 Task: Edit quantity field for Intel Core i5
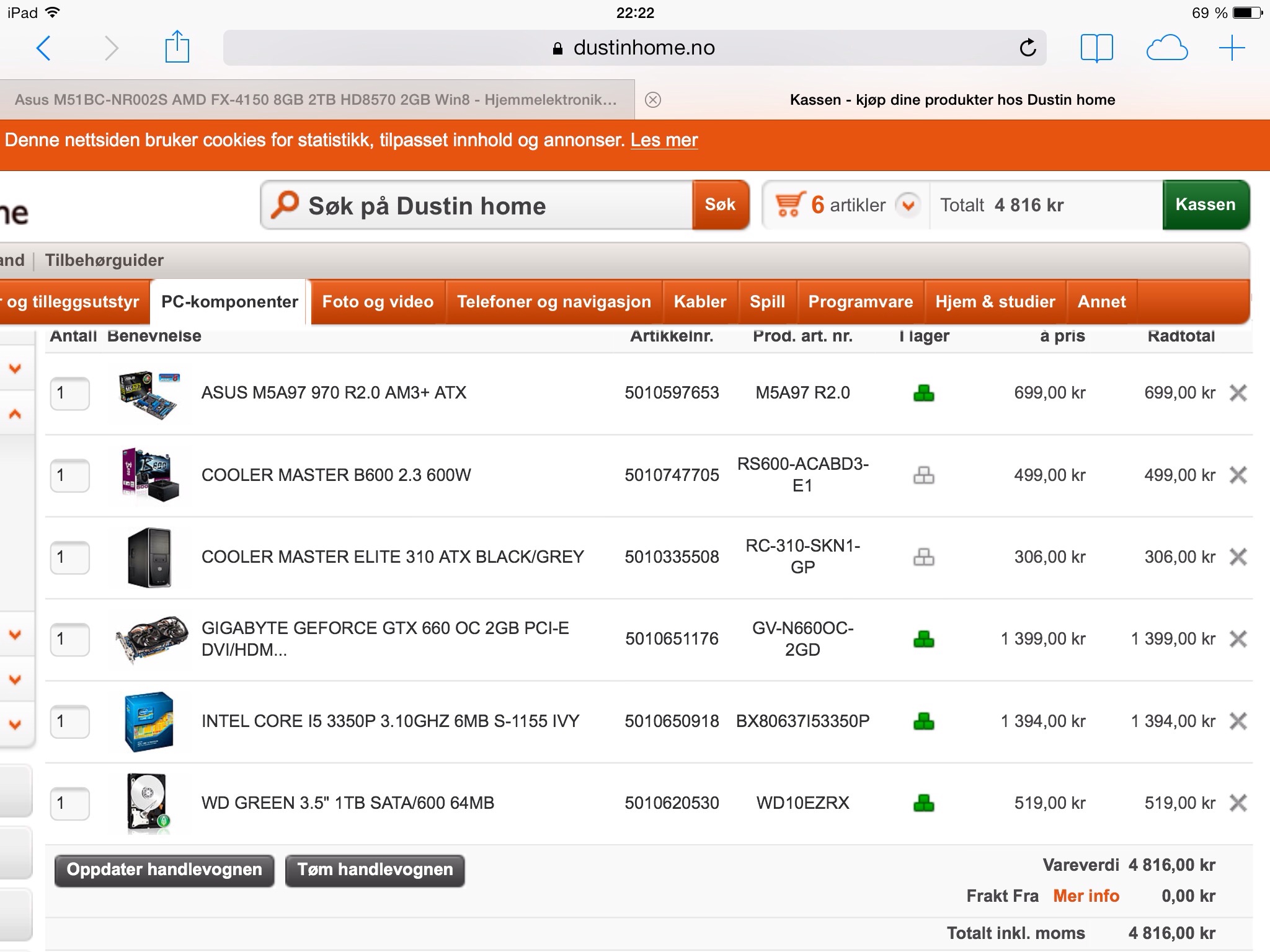(x=69, y=721)
